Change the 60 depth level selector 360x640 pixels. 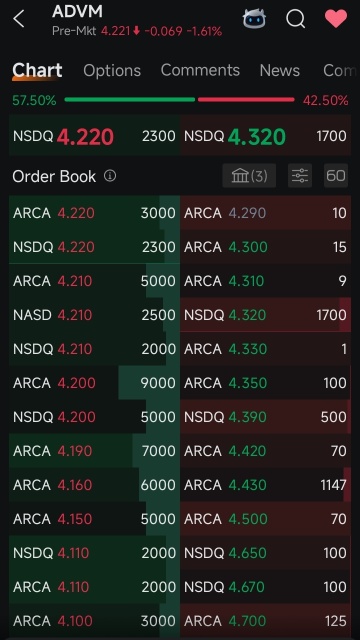pos(336,176)
